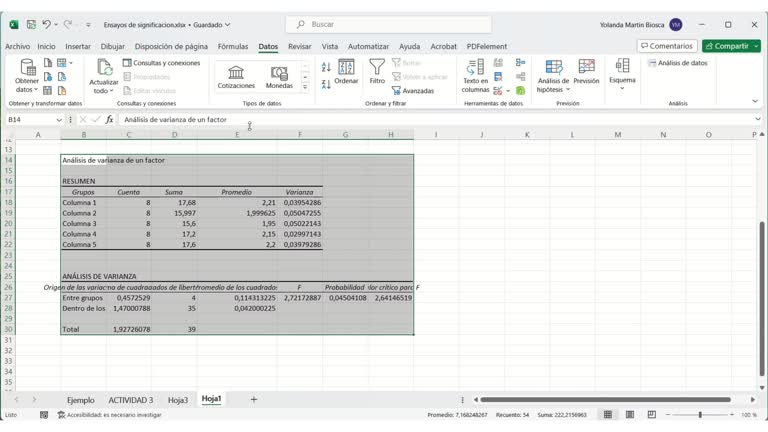This screenshot has width=768, height=432.
Task: Click the insert function fx icon
Action: pos(109,120)
